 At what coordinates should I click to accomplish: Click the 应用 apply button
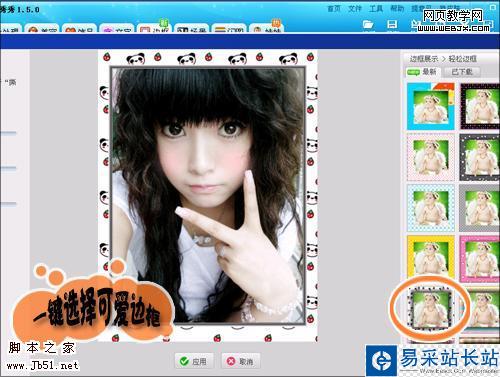[x=194, y=361]
